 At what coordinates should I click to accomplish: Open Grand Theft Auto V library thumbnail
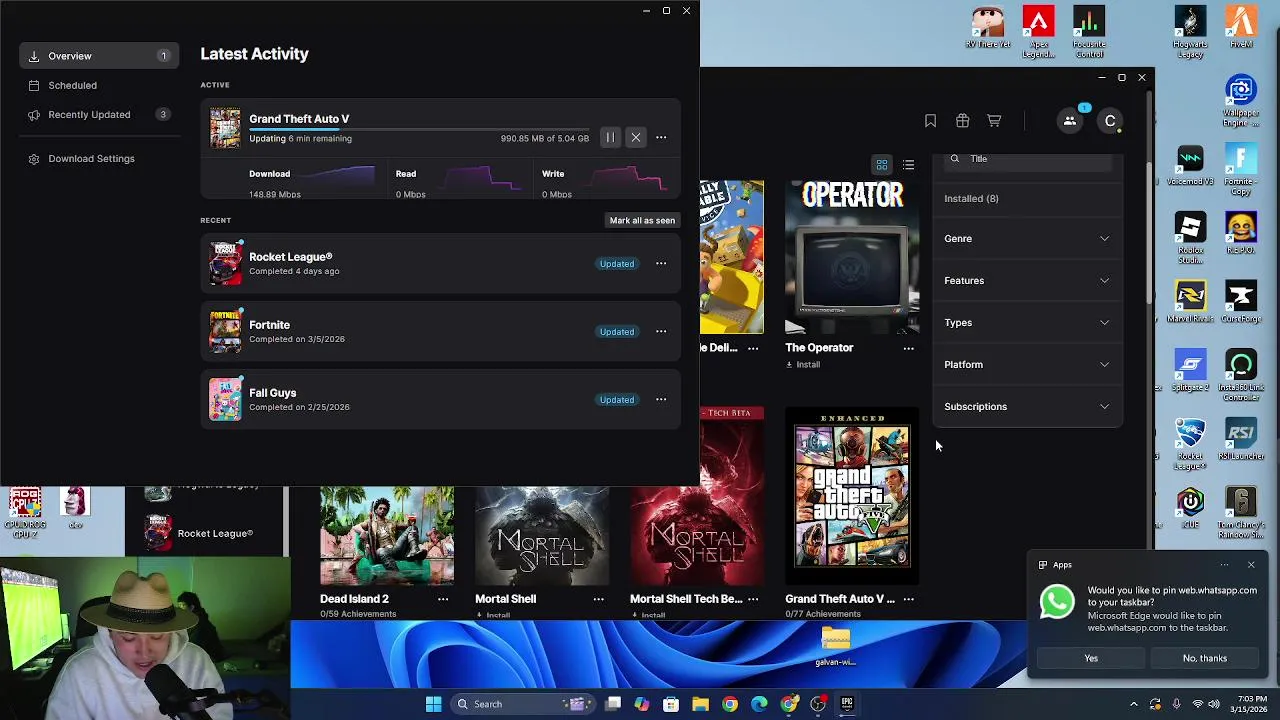coord(852,495)
